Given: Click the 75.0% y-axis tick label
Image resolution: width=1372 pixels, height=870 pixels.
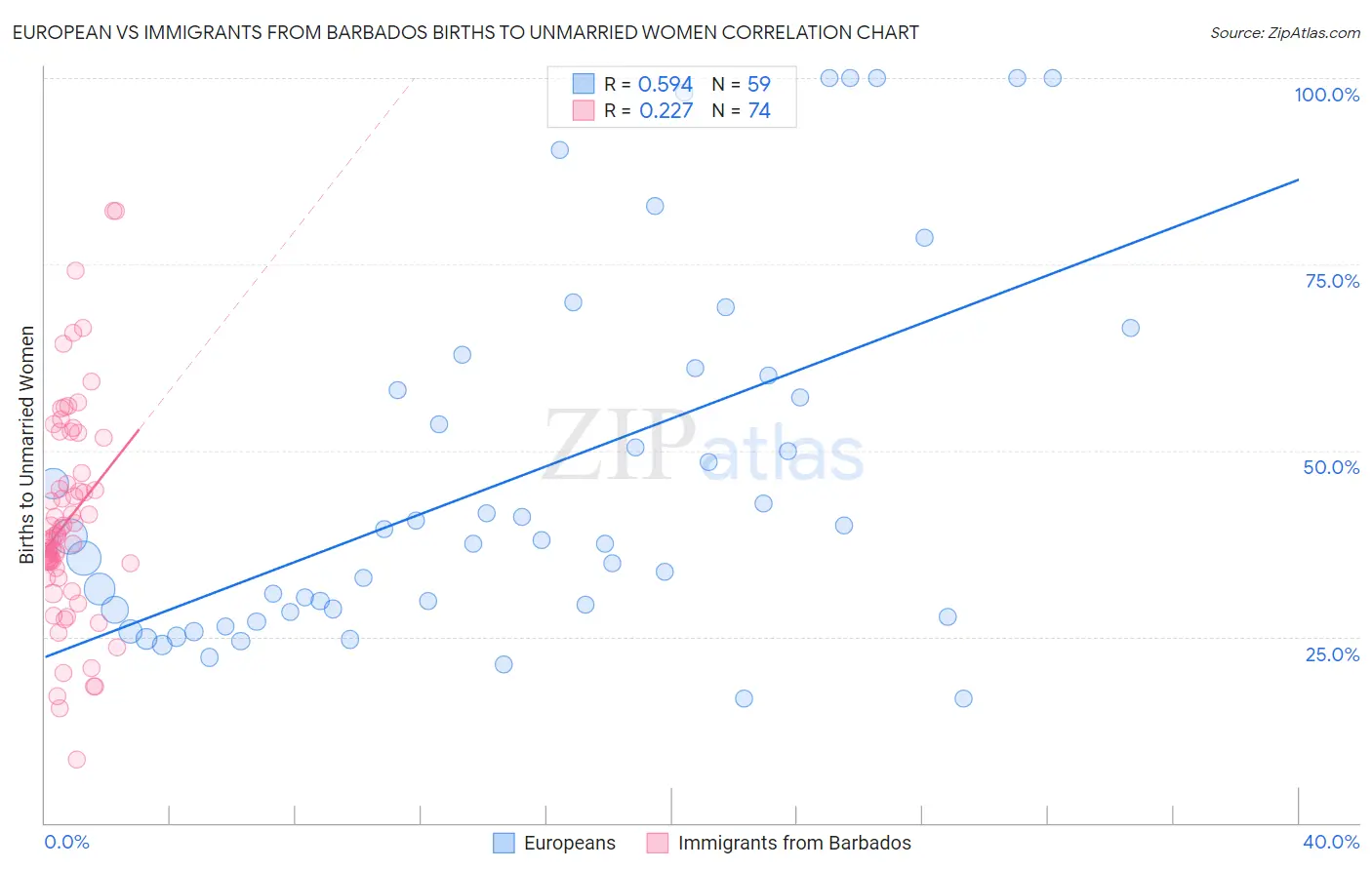Looking at the screenshot, I should tap(1332, 281).
